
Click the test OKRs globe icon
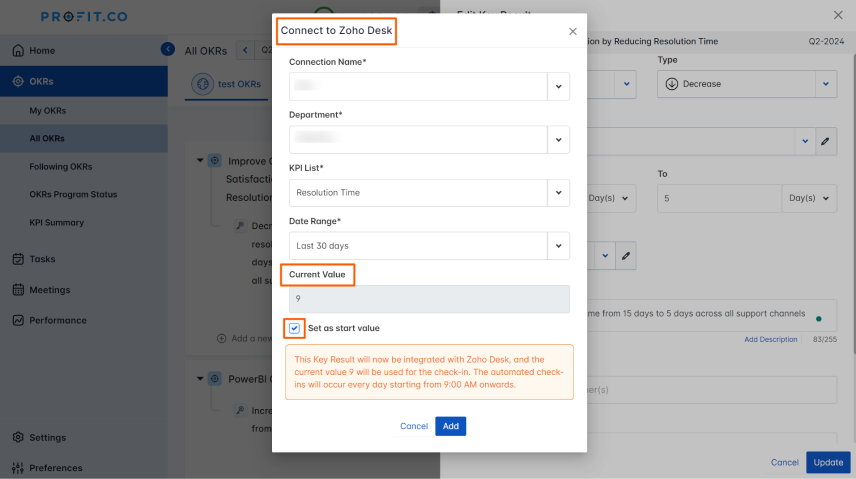click(203, 84)
